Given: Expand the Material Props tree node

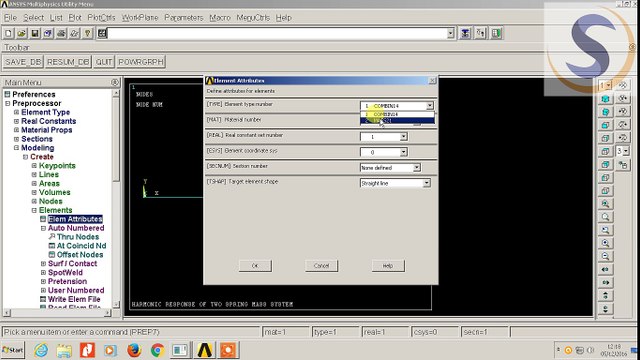Looking at the screenshot, I should (16, 130).
